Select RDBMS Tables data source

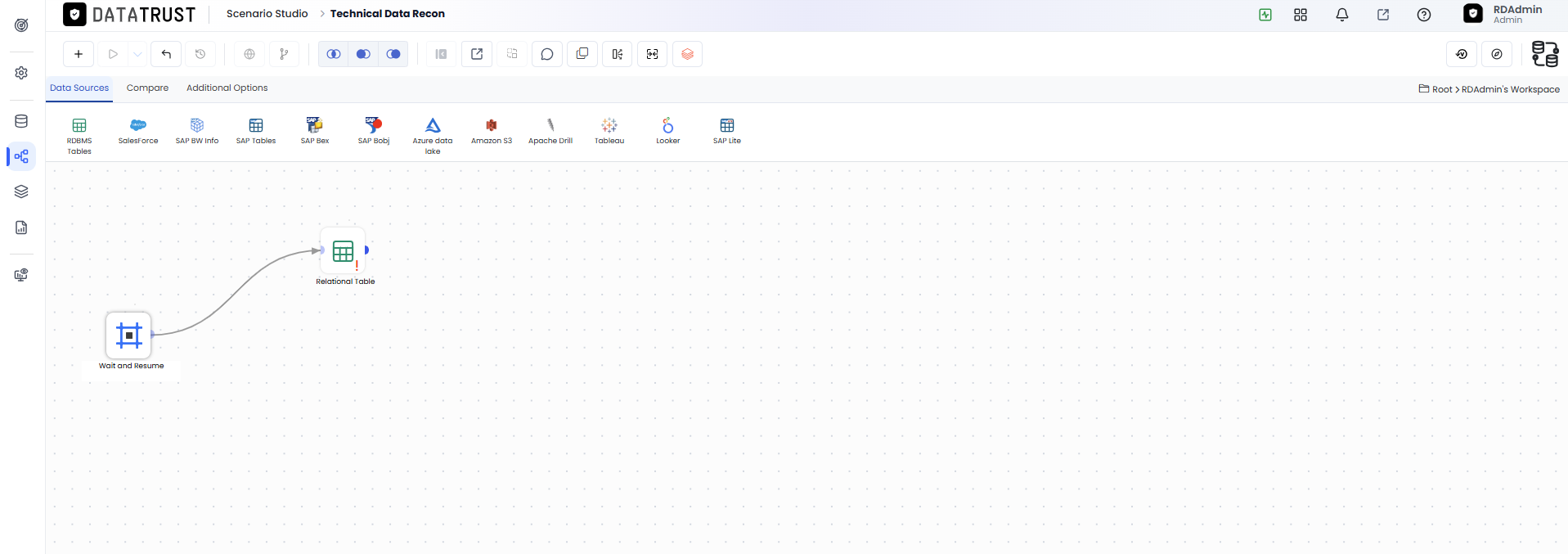[x=79, y=136]
